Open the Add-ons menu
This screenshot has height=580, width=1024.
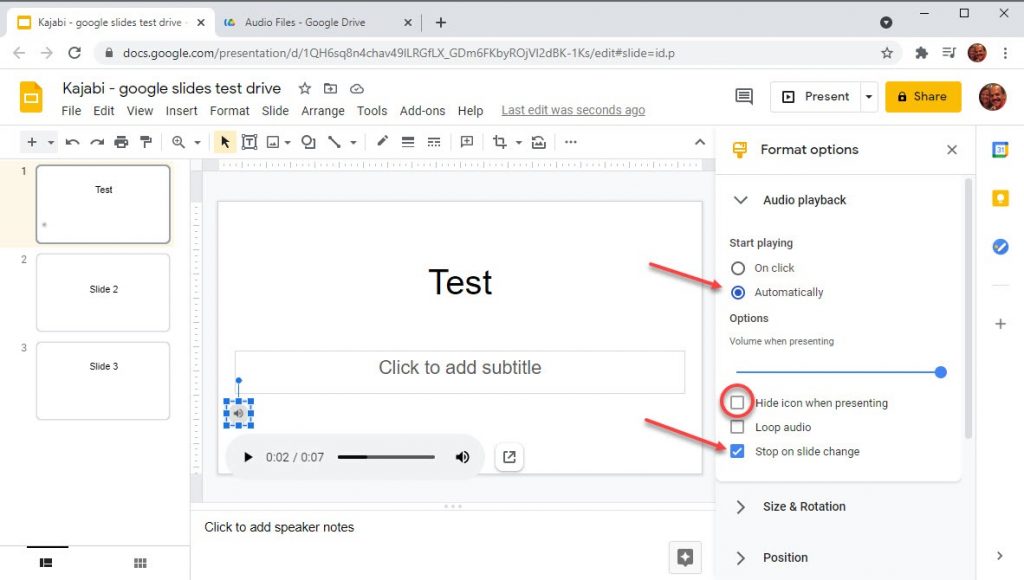pyautogui.click(x=423, y=111)
